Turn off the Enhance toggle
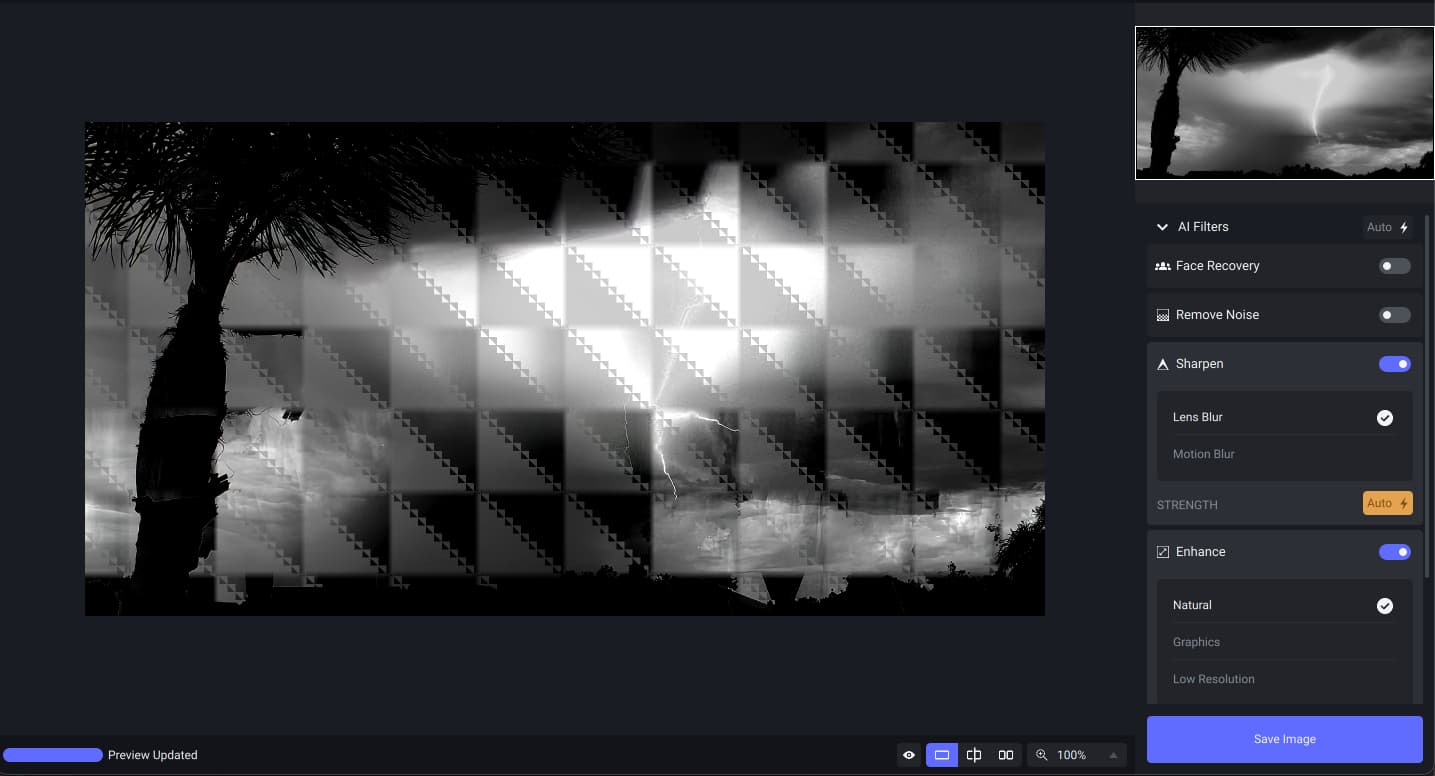The width and height of the screenshot is (1435, 776). (x=1394, y=552)
